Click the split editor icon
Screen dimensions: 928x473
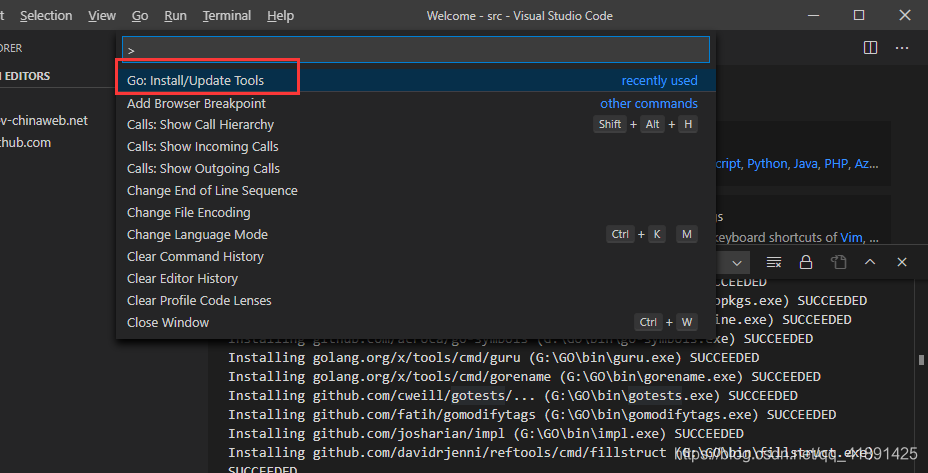[x=870, y=48]
